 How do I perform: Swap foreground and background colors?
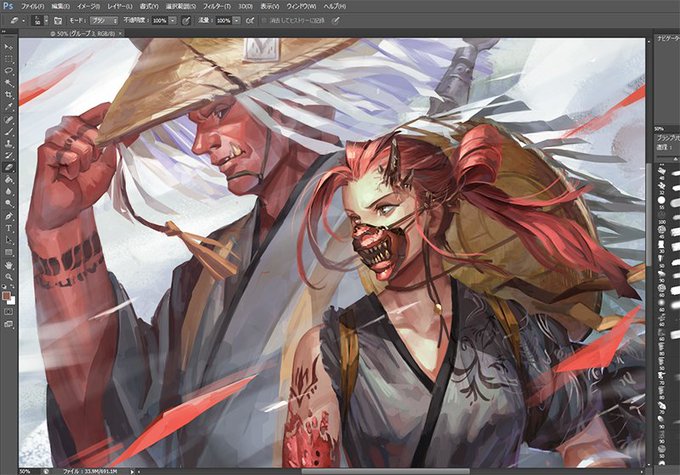[x=12, y=287]
